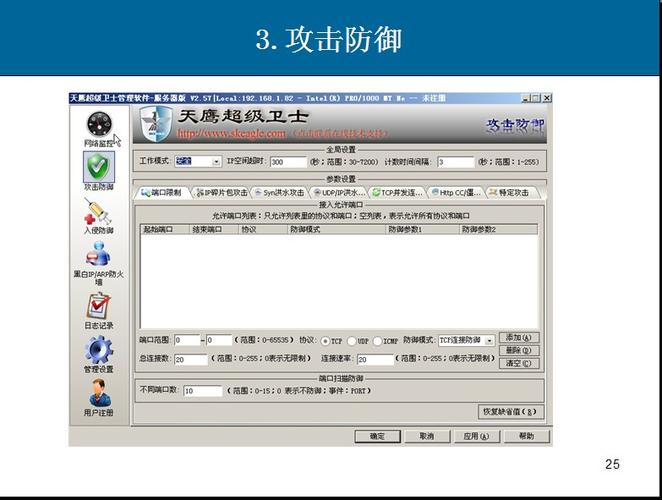Close the 天鹰超级卫士 window

(x=547, y=98)
